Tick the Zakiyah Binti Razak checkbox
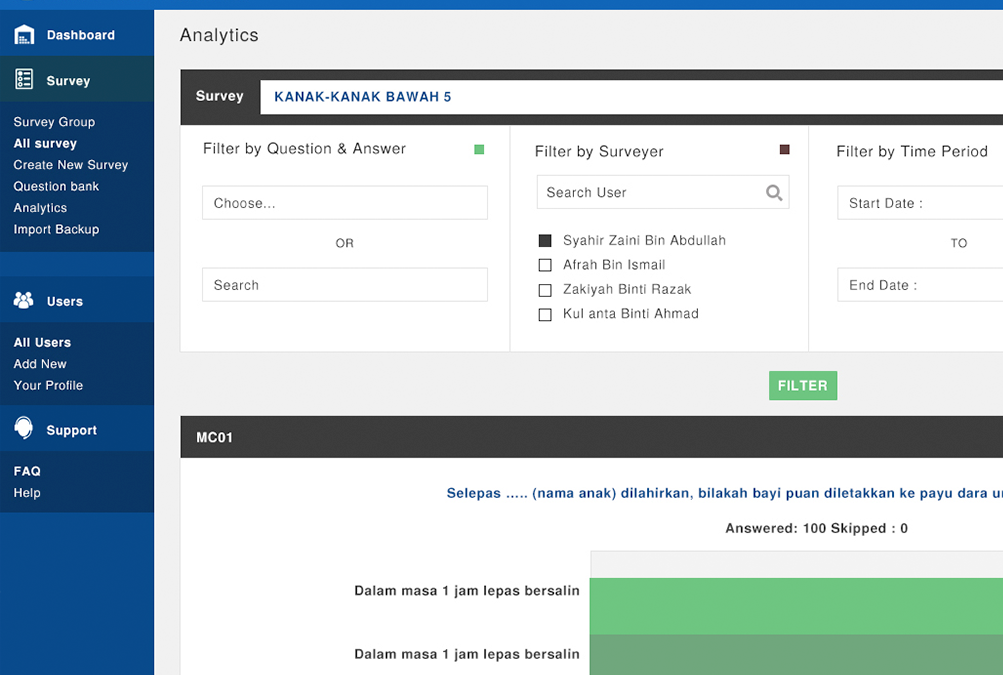Image resolution: width=1003 pixels, height=675 pixels. pos(545,290)
